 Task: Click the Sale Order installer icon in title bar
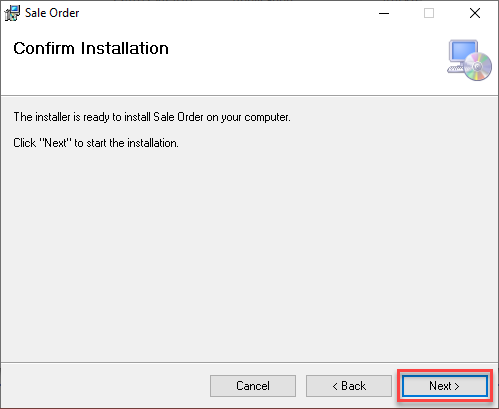click(x=12, y=13)
